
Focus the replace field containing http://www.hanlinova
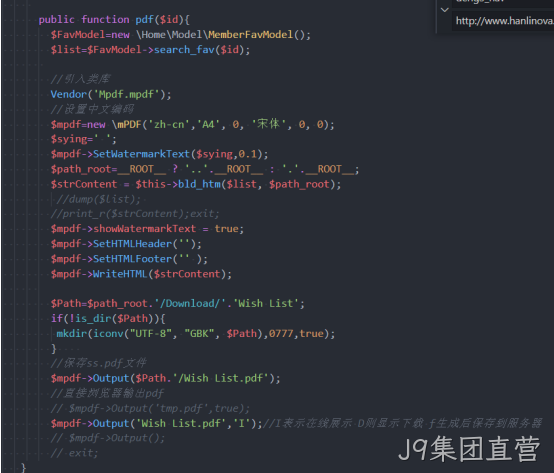point(503,21)
